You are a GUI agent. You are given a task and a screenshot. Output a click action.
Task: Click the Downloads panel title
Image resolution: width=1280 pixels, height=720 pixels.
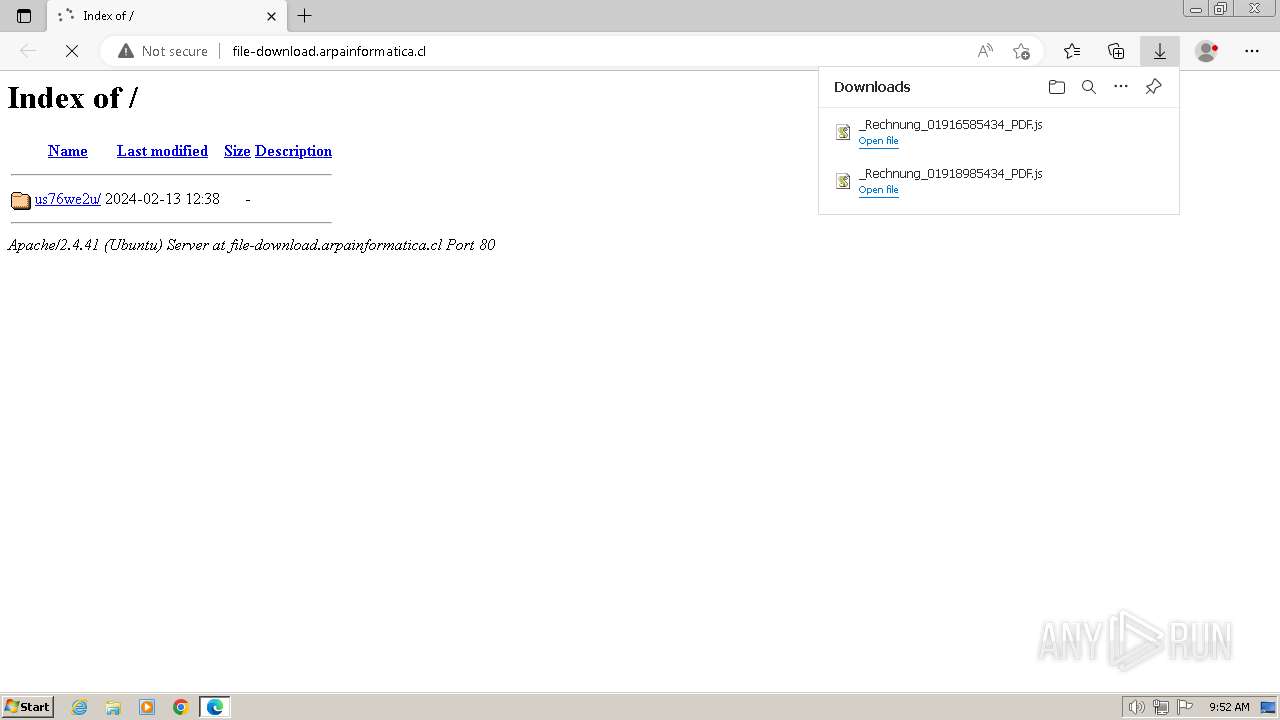(x=872, y=87)
